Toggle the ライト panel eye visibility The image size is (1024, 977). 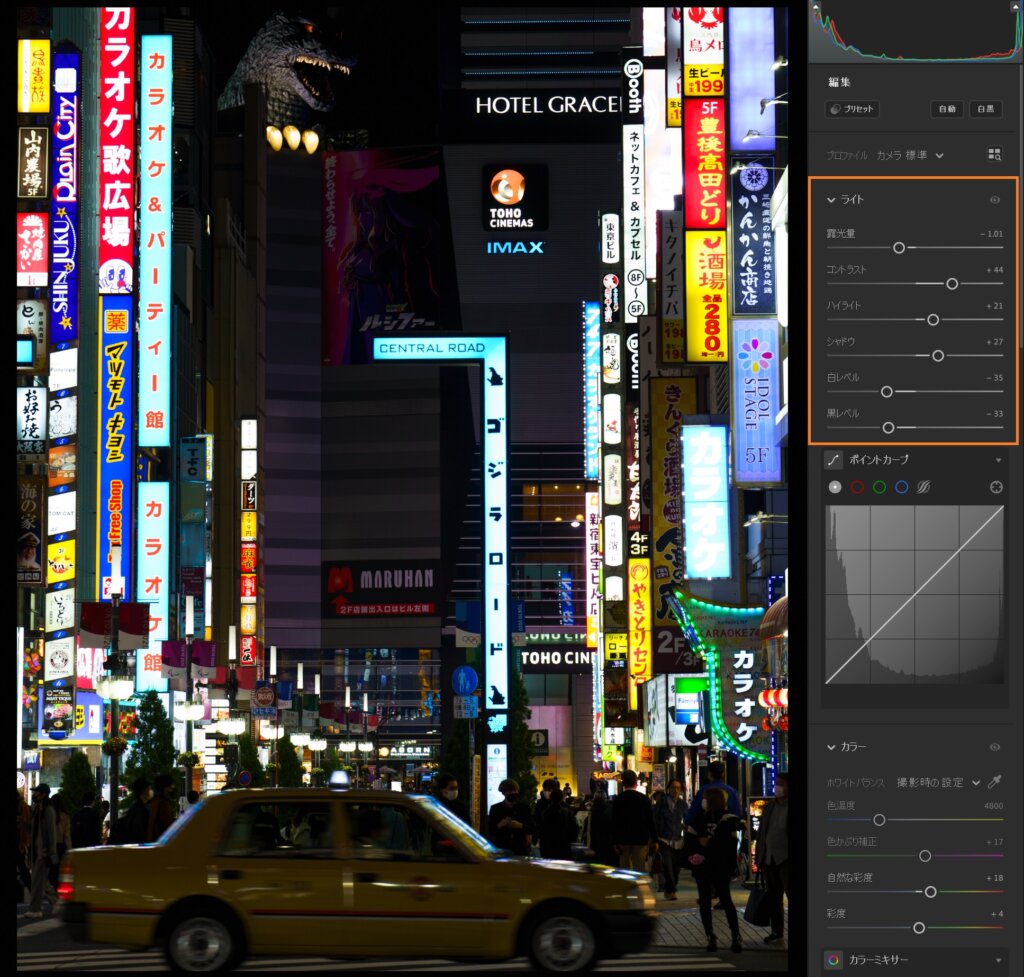[x=995, y=200]
